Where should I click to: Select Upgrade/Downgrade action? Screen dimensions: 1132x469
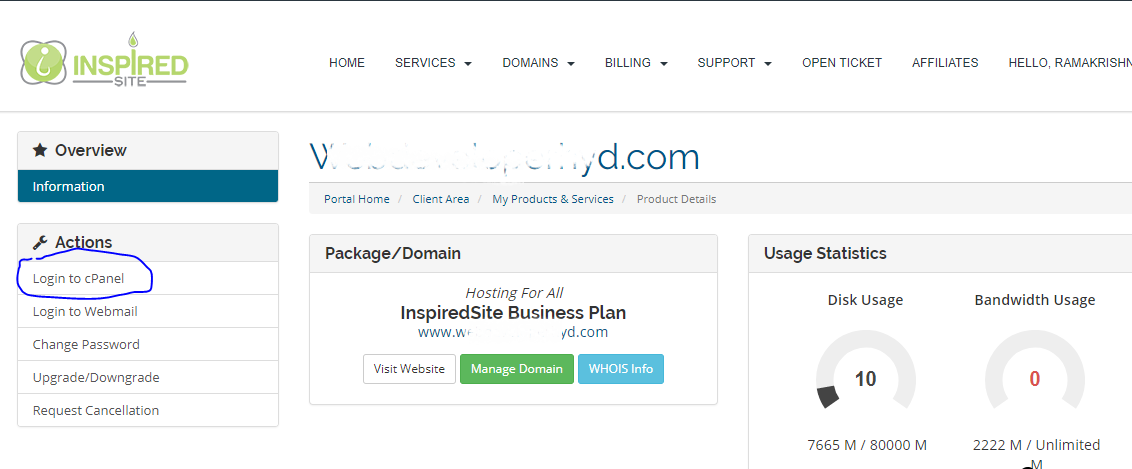(x=148, y=377)
